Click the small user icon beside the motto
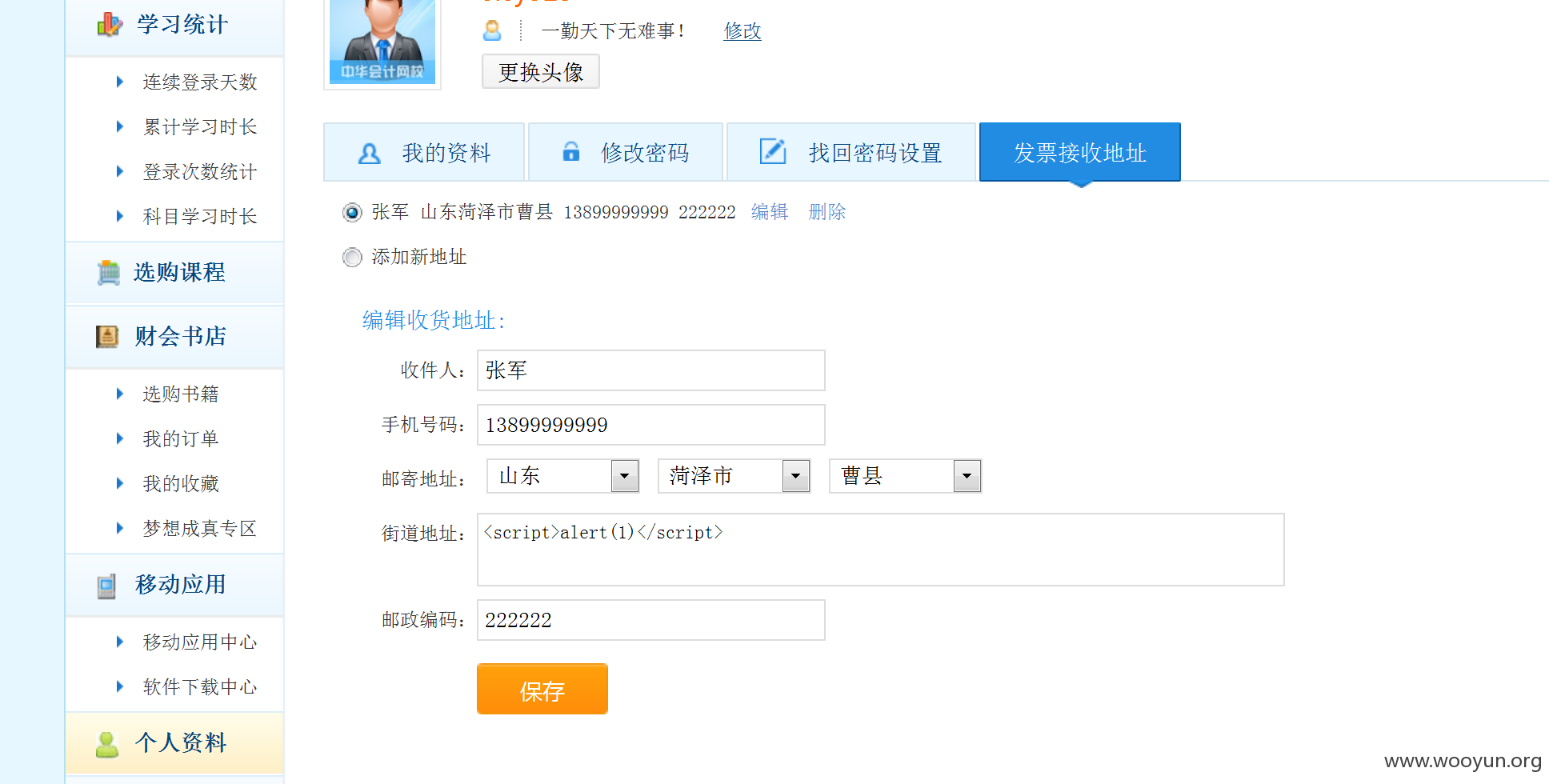 pyautogui.click(x=492, y=31)
